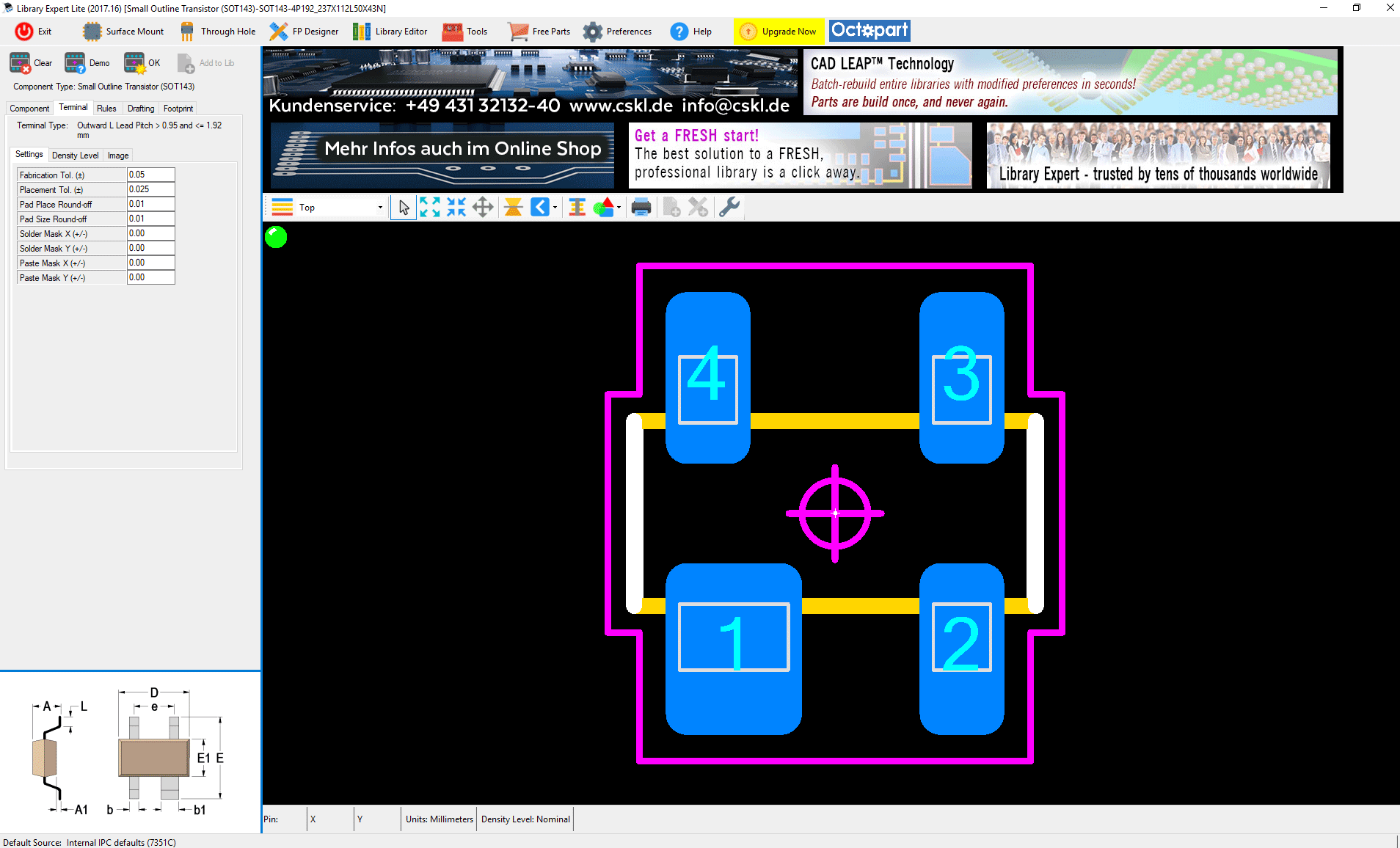This screenshot has width=1400, height=848.
Task: Edit the Solder Mask X value
Action: pos(151,233)
